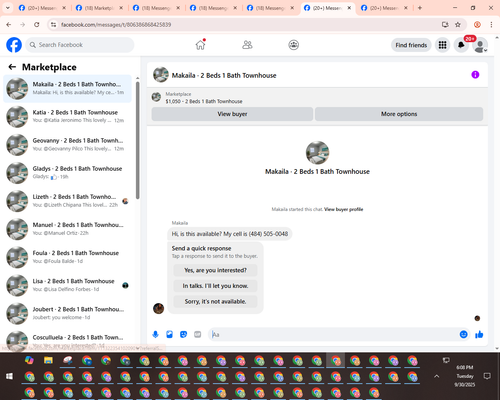Close the active Messenger tab
Screen dimensions: 500x400
click(349, 8)
